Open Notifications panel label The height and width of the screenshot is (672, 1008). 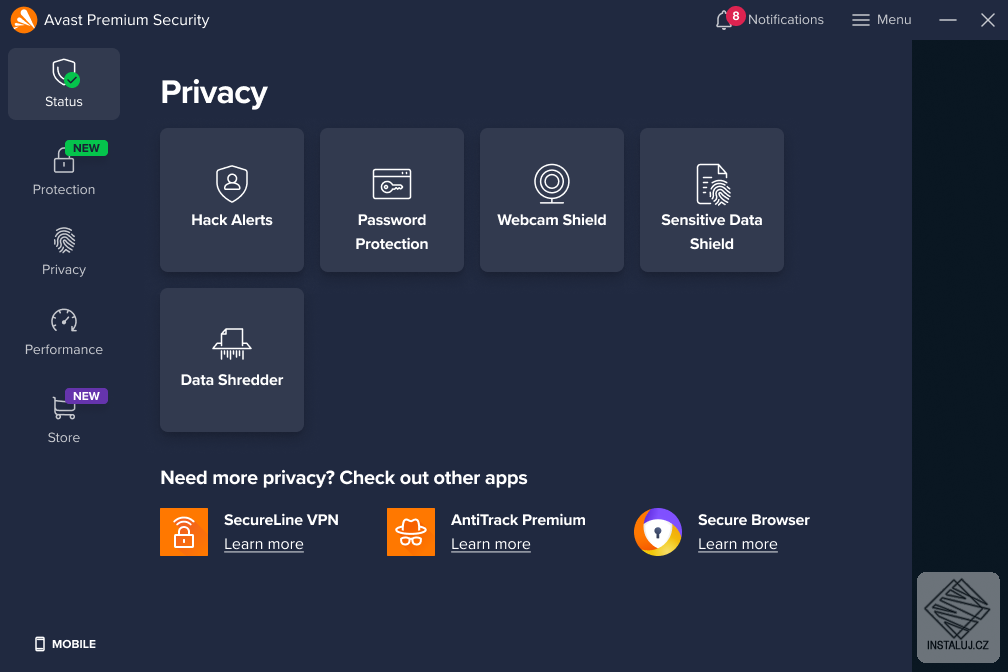click(786, 20)
